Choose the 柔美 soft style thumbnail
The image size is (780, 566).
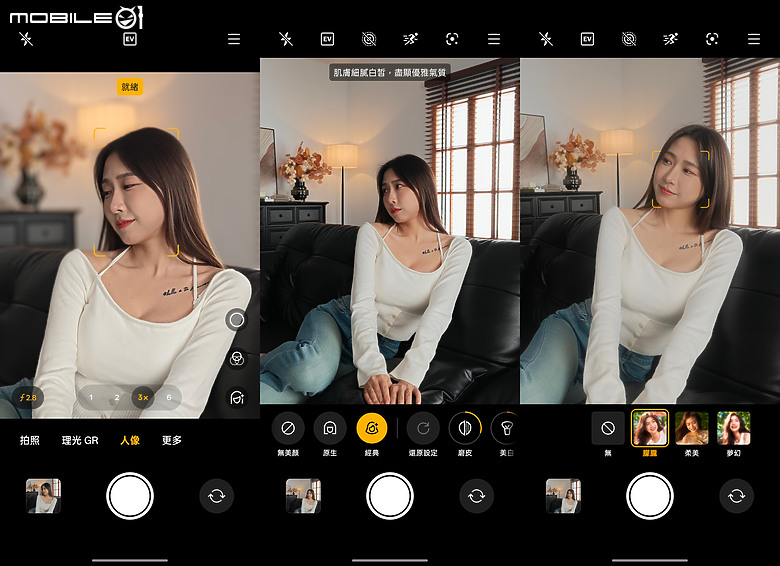click(691, 428)
